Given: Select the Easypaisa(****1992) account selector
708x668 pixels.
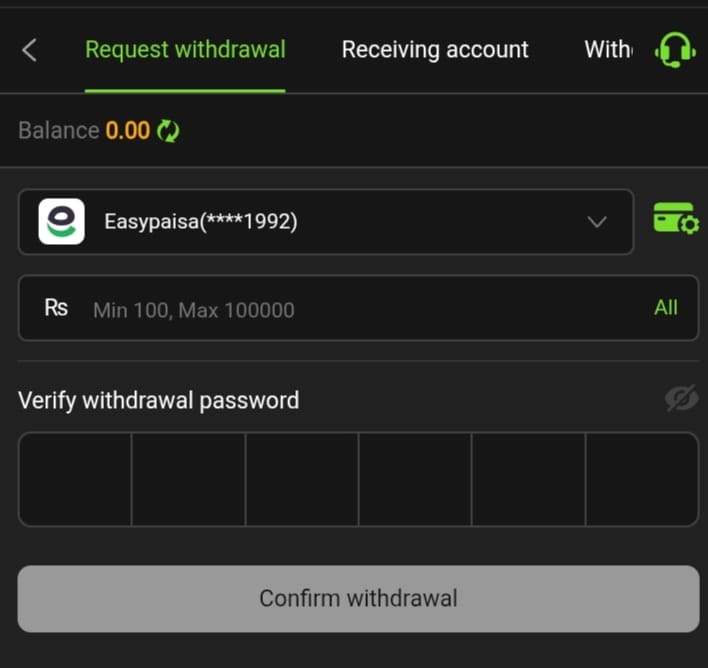Looking at the screenshot, I should [x=325, y=222].
